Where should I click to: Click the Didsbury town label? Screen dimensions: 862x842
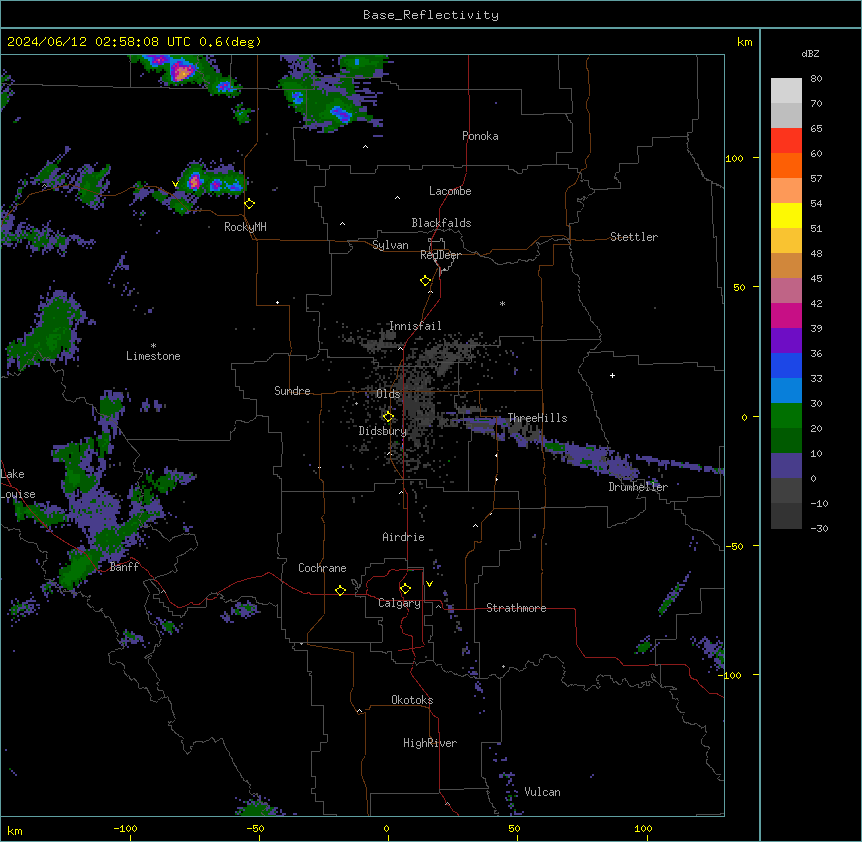[383, 431]
